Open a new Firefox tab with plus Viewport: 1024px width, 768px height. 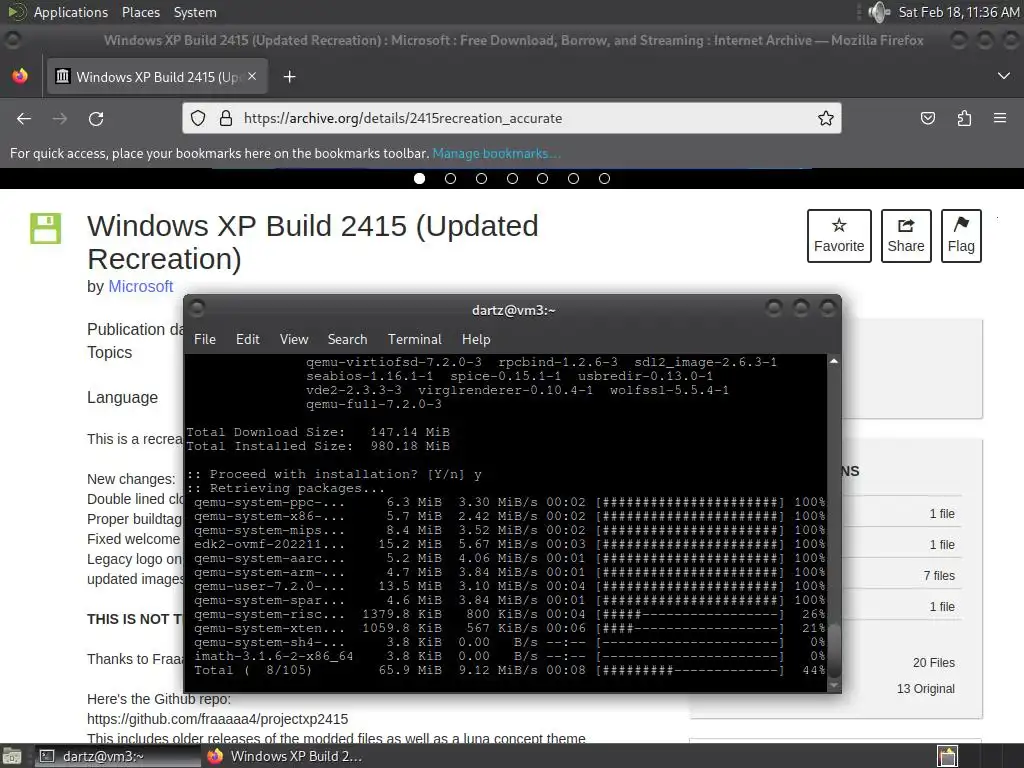coord(289,77)
